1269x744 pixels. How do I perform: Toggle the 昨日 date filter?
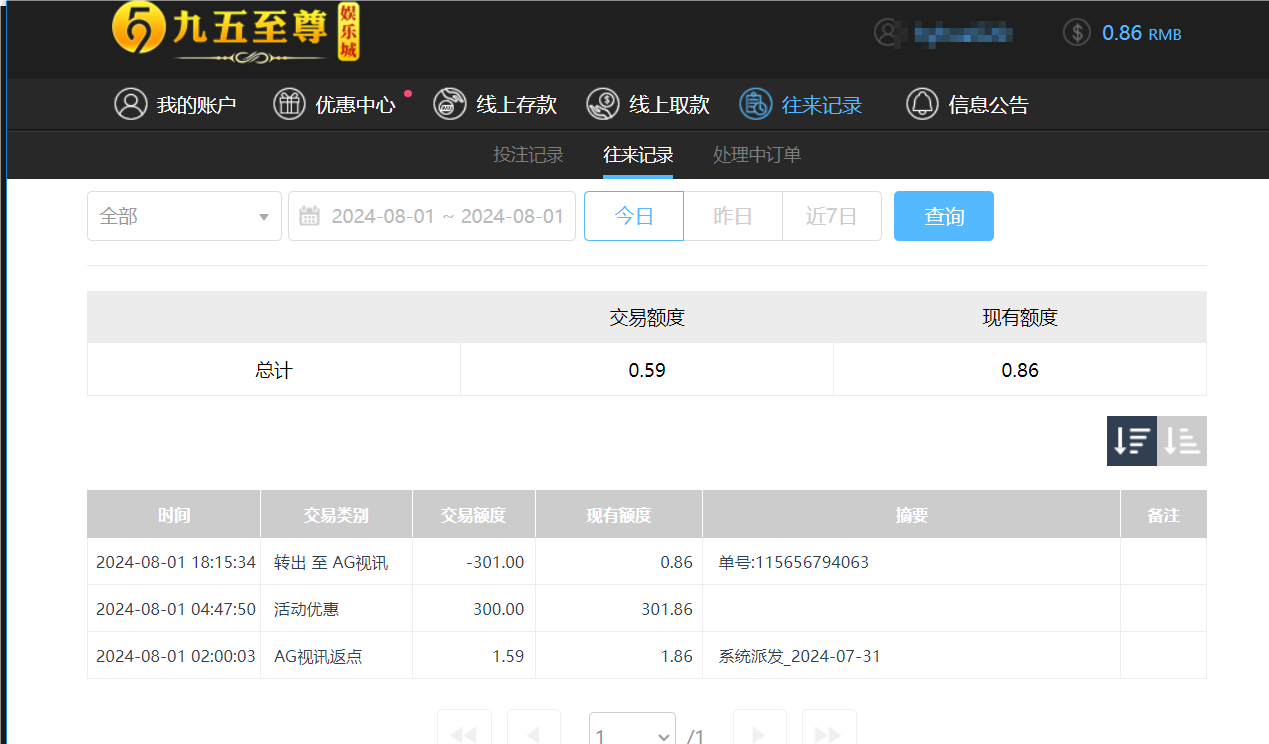pyautogui.click(x=732, y=215)
